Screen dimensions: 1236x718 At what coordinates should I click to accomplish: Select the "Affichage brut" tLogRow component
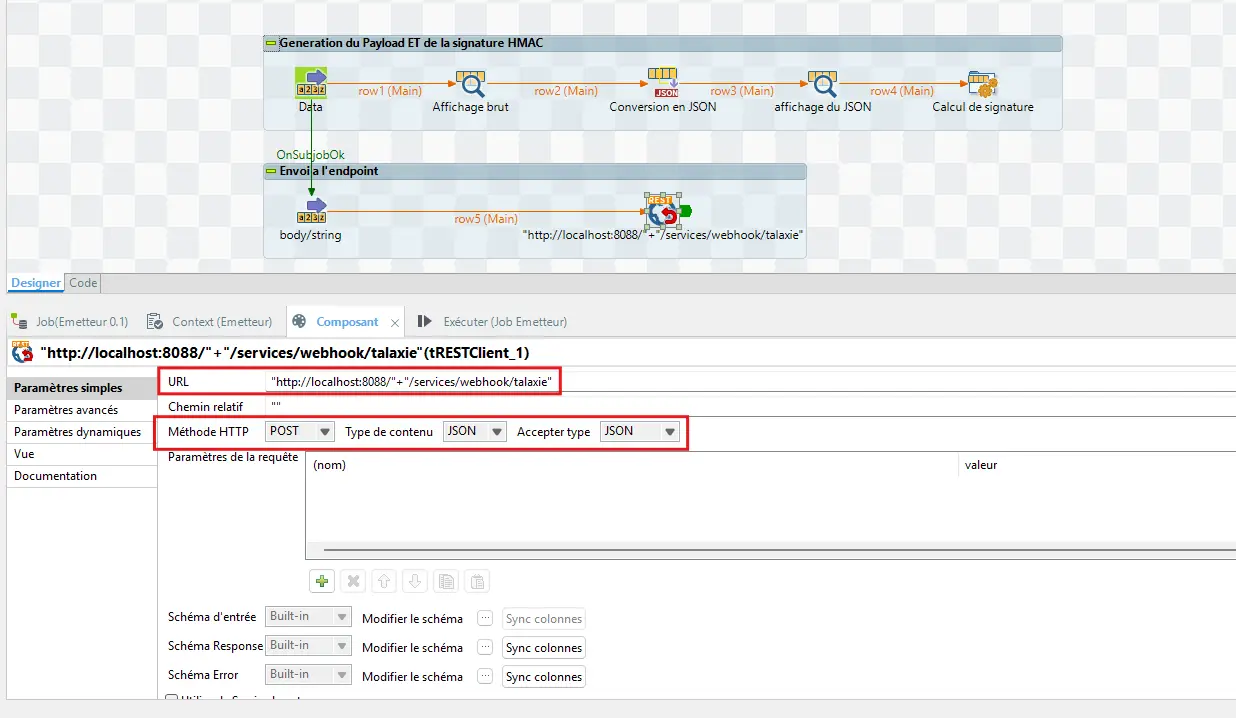pyautogui.click(x=469, y=84)
